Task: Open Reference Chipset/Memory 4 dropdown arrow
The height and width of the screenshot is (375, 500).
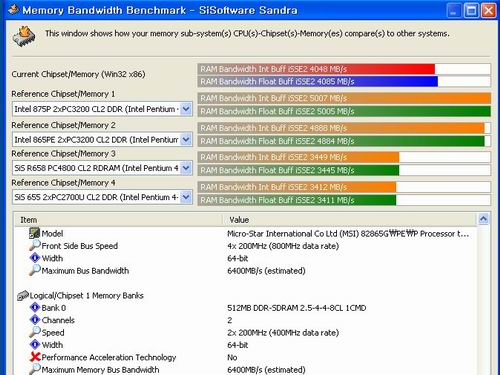Action: 186,197
